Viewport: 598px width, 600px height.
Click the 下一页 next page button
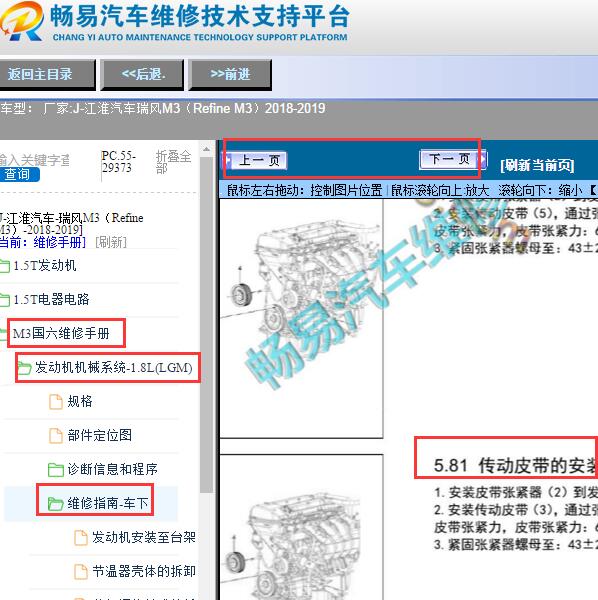tap(453, 159)
